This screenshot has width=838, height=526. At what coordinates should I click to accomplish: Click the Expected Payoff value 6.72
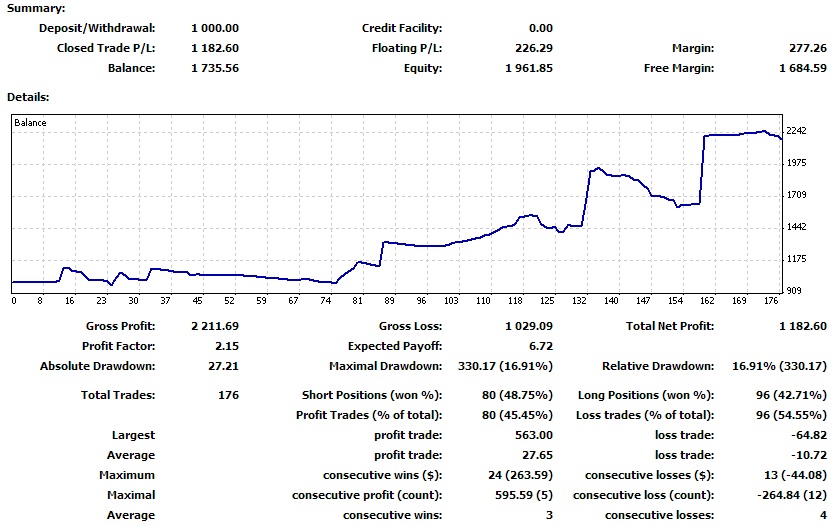[x=541, y=346]
